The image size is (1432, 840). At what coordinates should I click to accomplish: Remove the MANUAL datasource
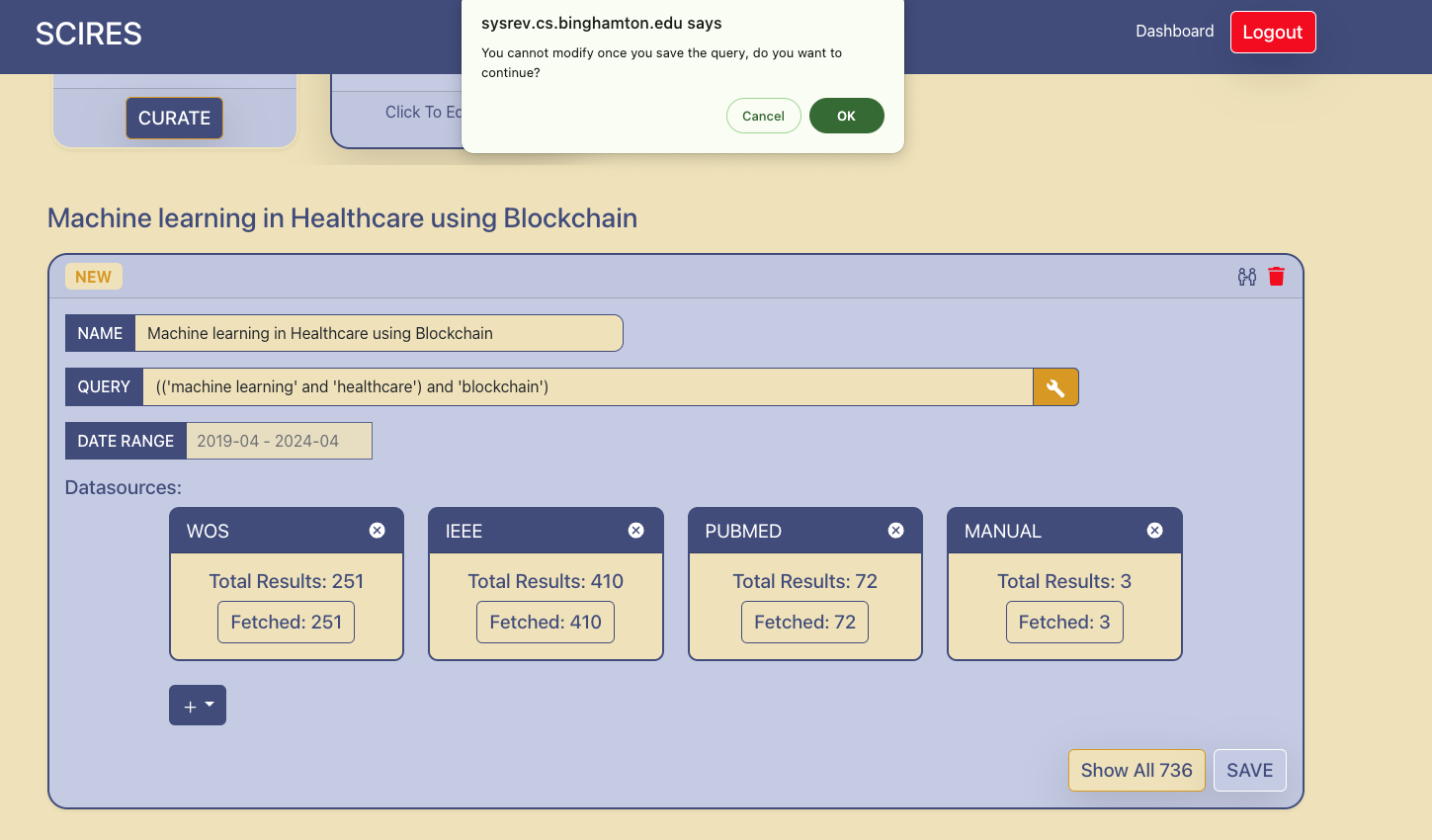(x=1155, y=531)
